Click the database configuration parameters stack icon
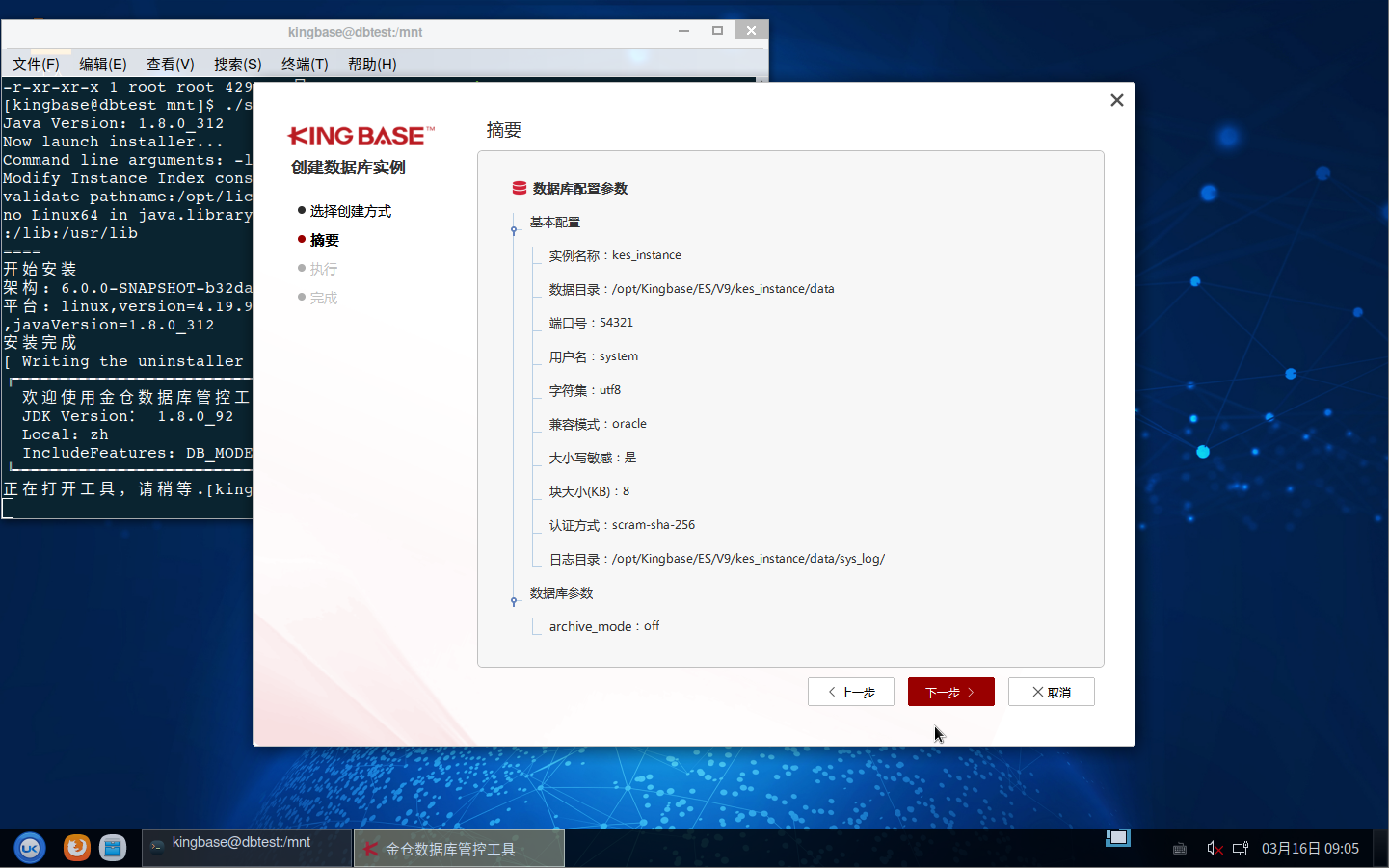The image size is (1389, 868). pyautogui.click(x=520, y=188)
